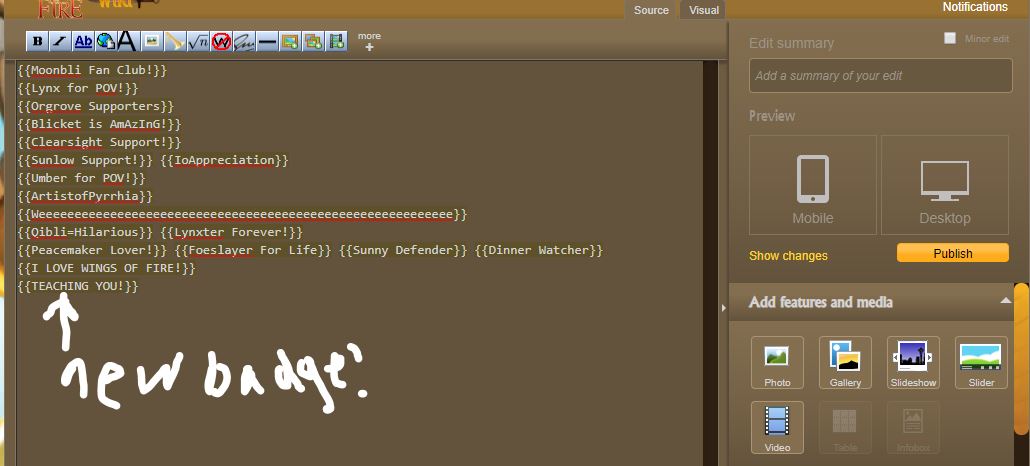Insert a math formula with square root icon
The image size is (1030, 466).
coord(198,41)
